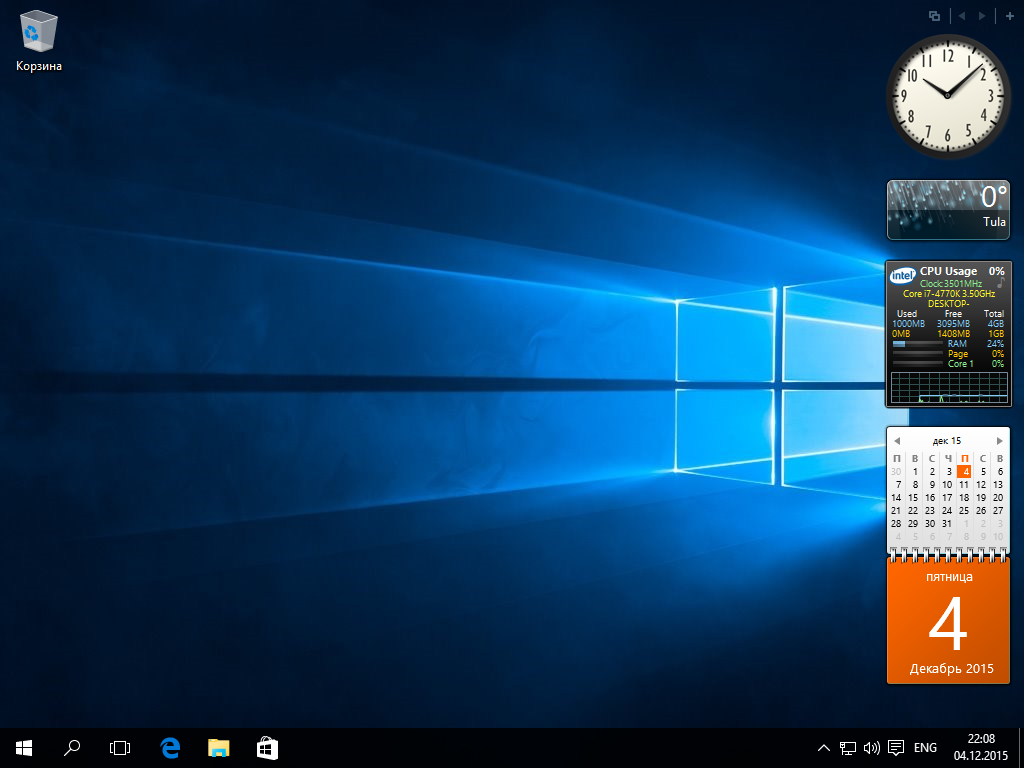Open taskbar search magnifier
Image resolution: width=1024 pixels, height=768 pixels.
[x=72, y=748]
